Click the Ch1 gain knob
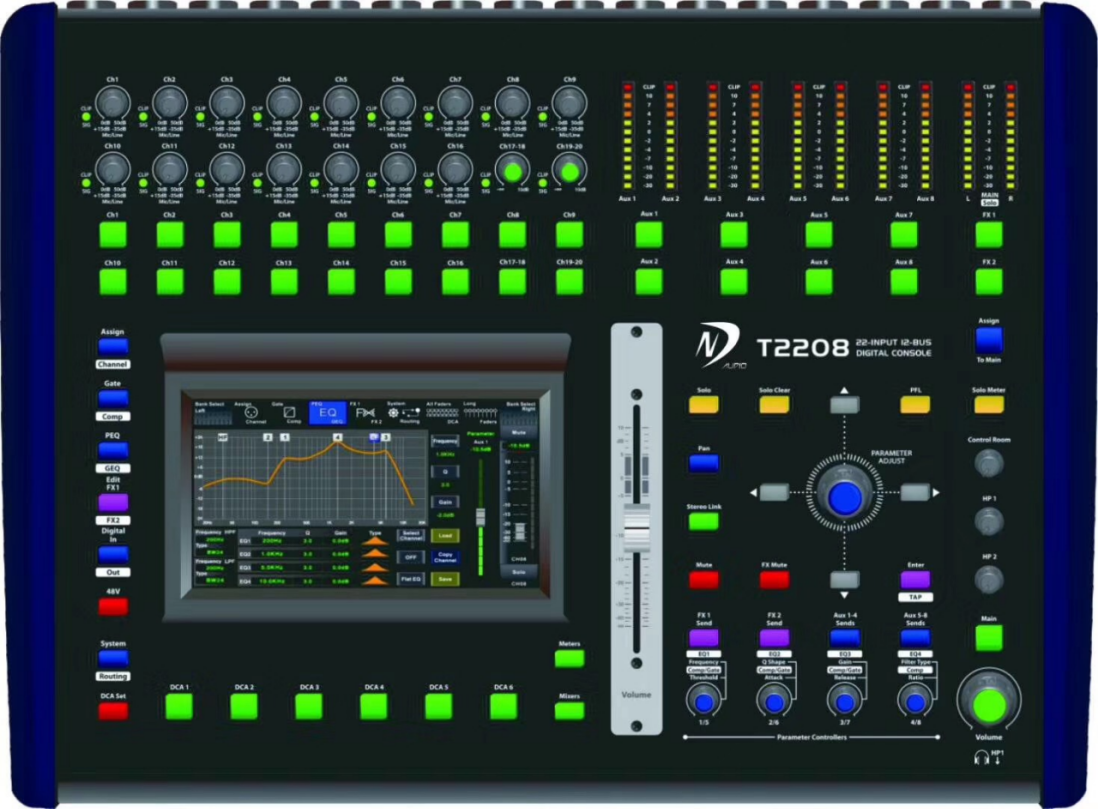The width and height of the screenshot is (1099, 809). (113, 103)
